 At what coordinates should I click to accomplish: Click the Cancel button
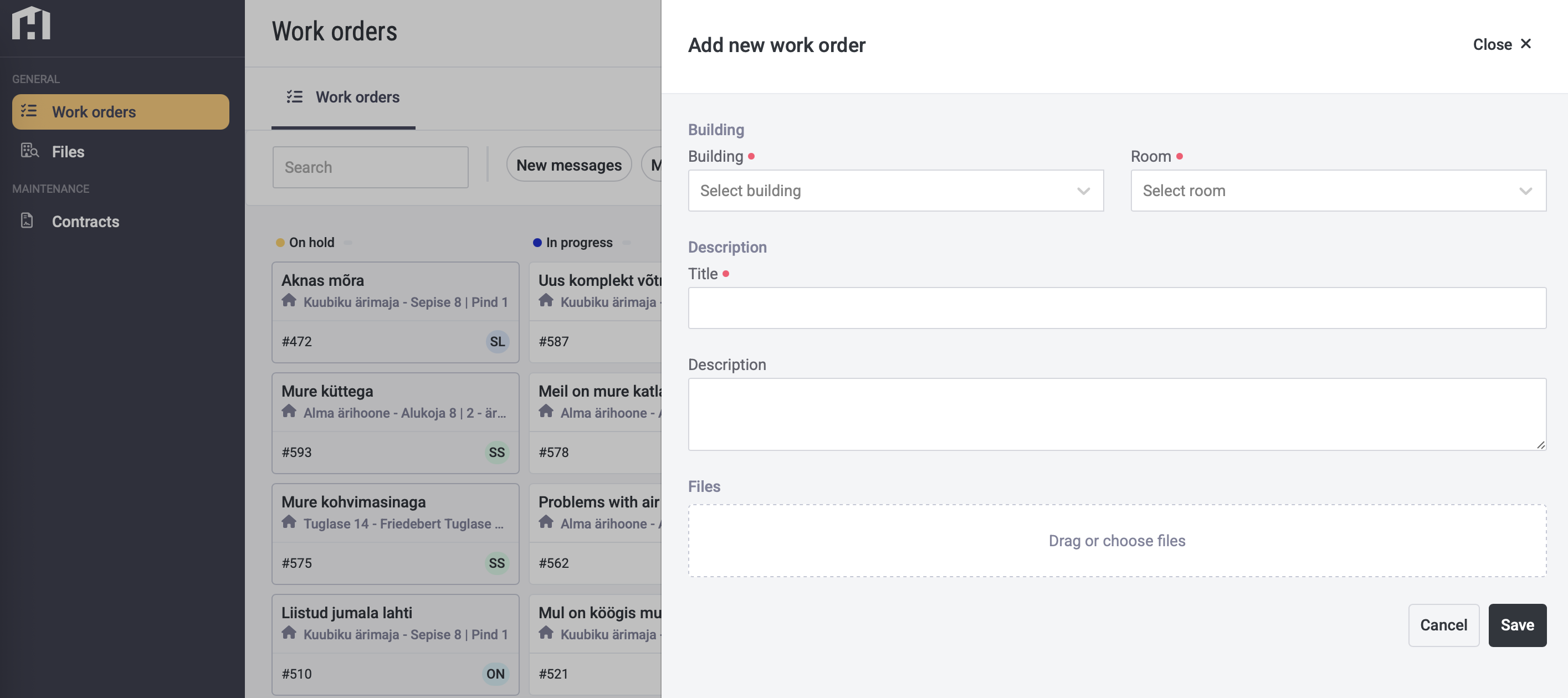[1443, 625]
